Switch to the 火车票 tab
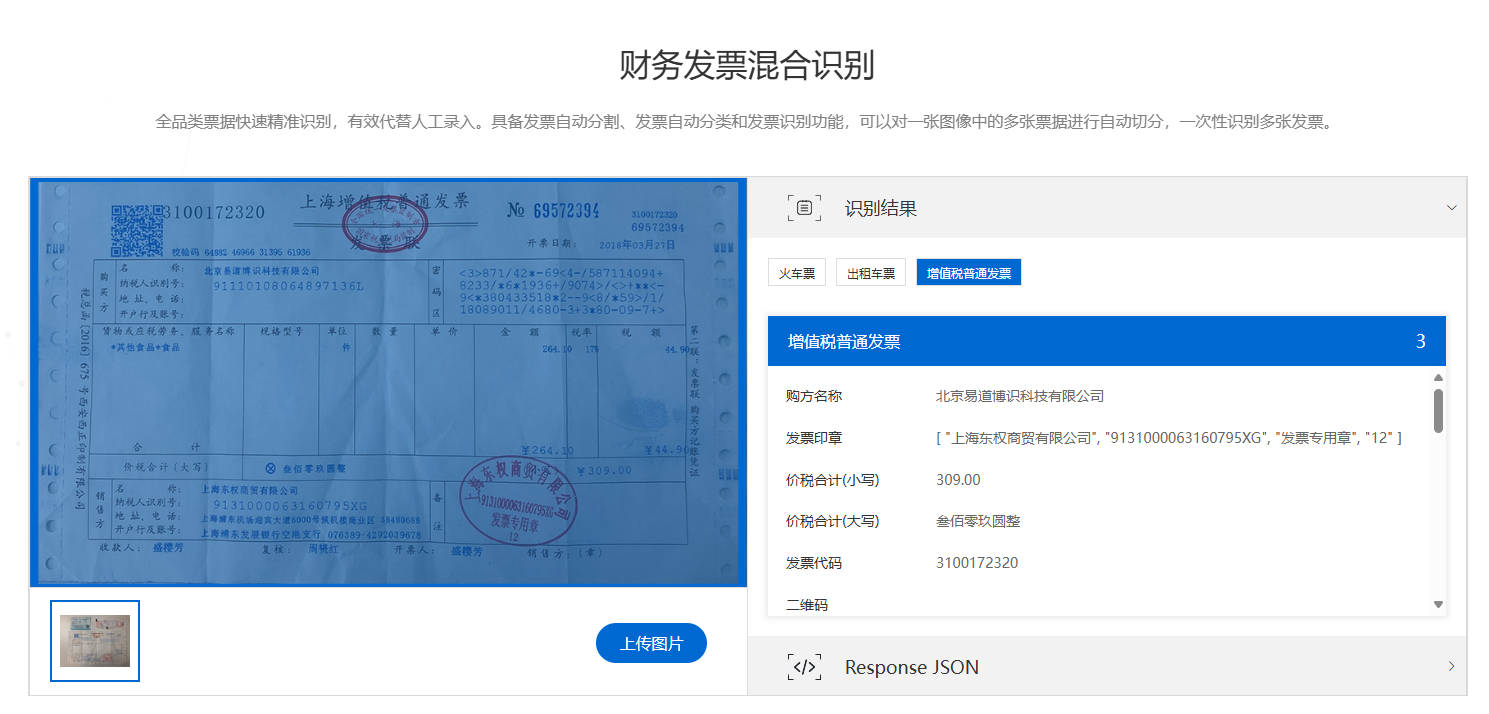The height and width of the screenshot is (714, 1489). pos(797,273)
